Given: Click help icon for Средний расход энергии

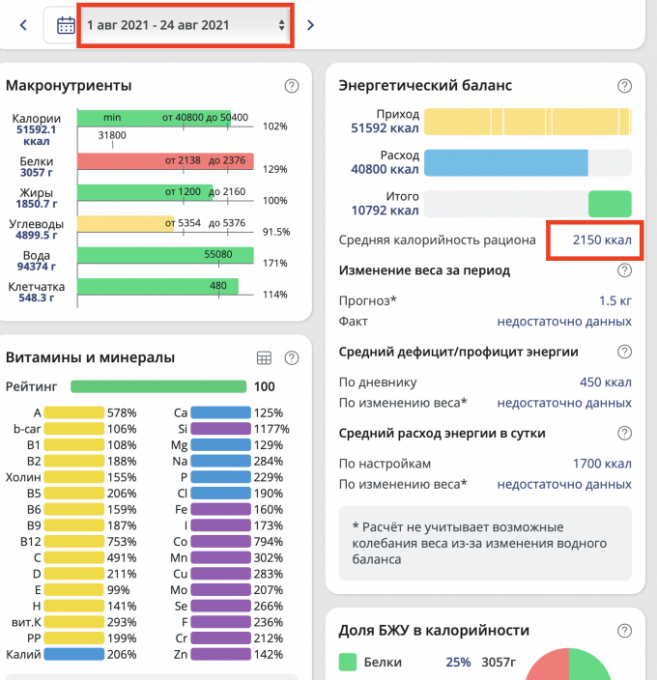Looking at the screenshot, I should tap(625, 433).
